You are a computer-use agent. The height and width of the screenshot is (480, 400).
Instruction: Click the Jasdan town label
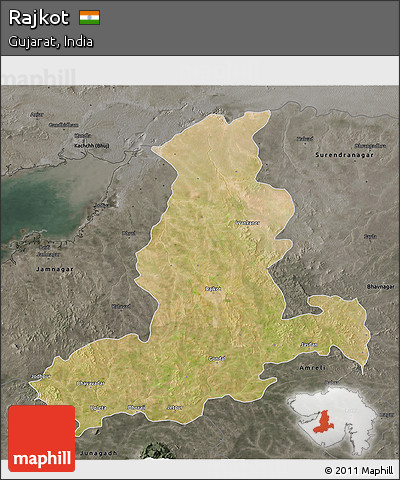[309, 344]
